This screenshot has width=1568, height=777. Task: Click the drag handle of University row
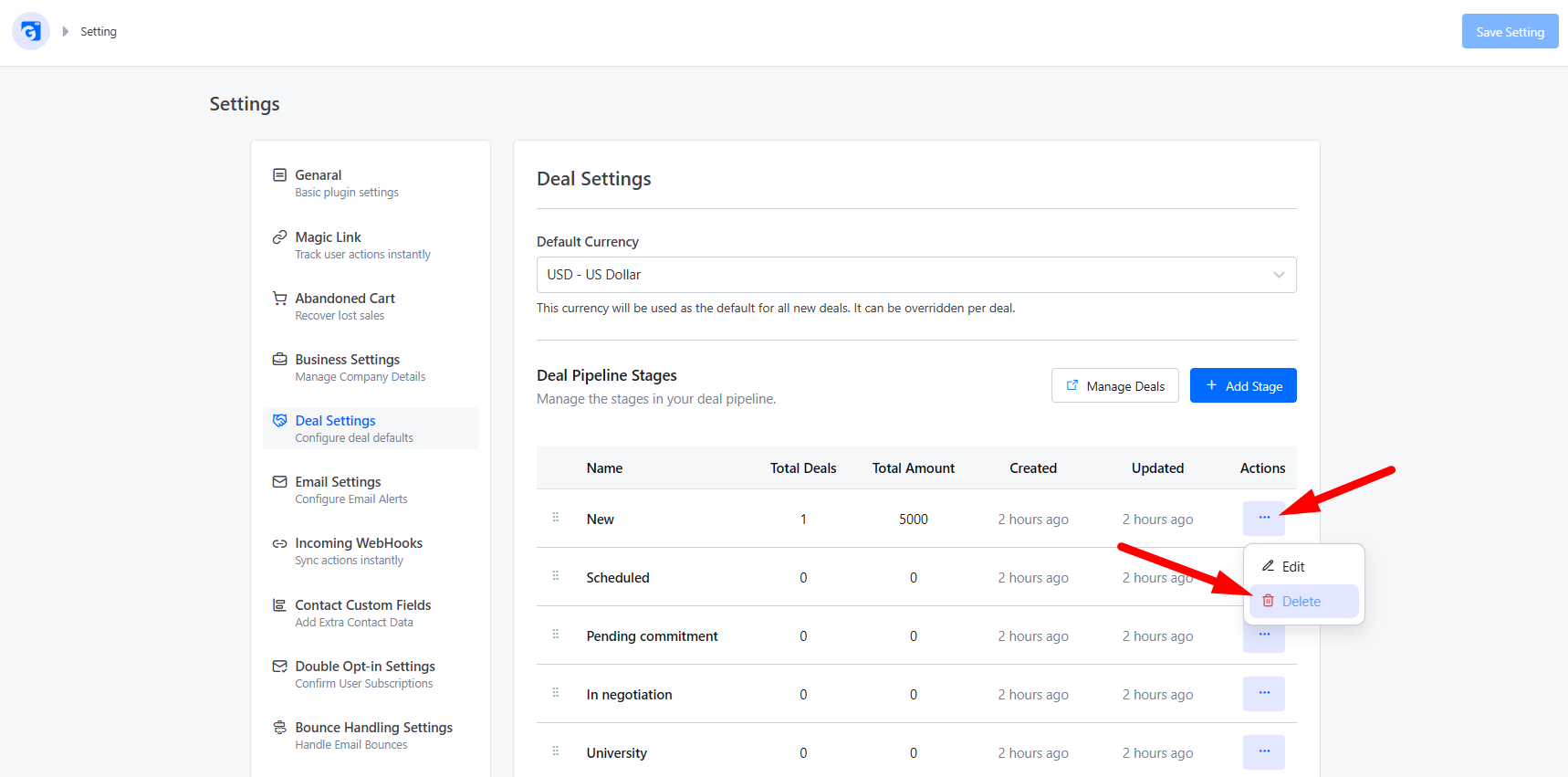click(555, 751)
